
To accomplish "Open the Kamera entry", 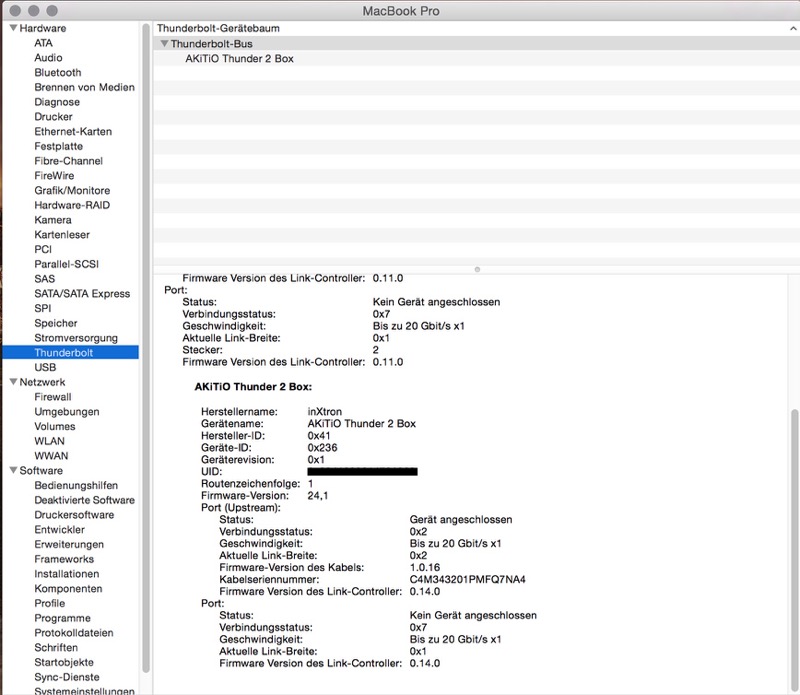I will (53, 220).
